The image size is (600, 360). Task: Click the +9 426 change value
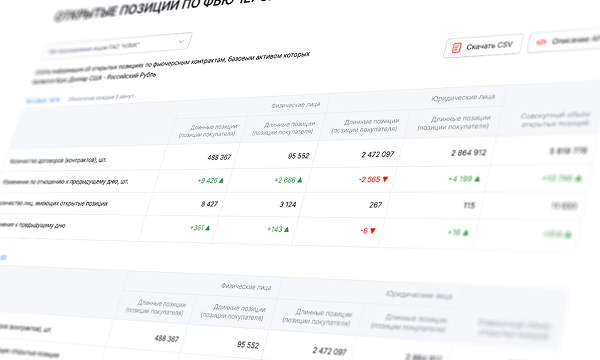pos(210,180)
